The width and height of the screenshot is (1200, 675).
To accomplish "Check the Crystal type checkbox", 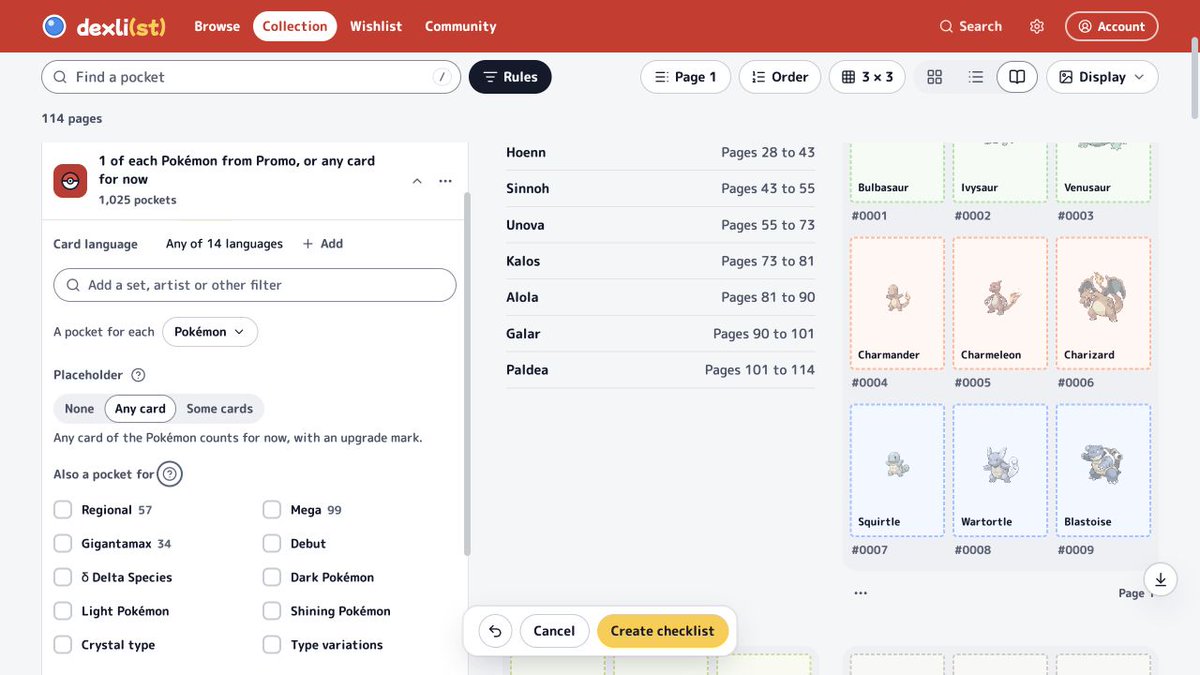I will tap(63, 645).
